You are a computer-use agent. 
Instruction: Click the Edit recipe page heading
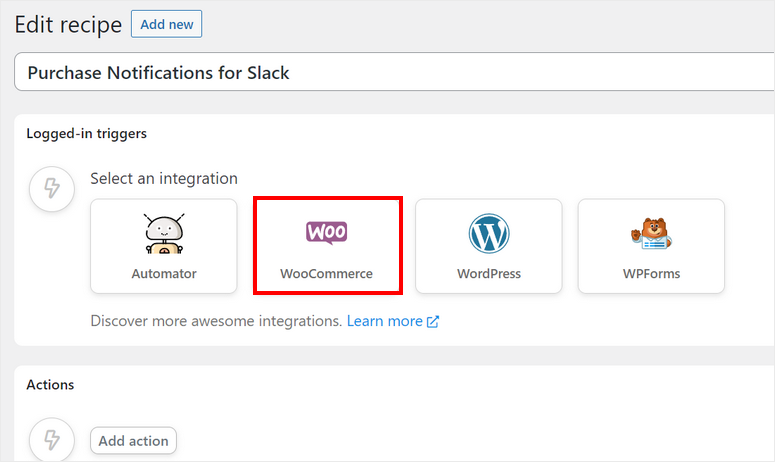click(x=68, y=24)
